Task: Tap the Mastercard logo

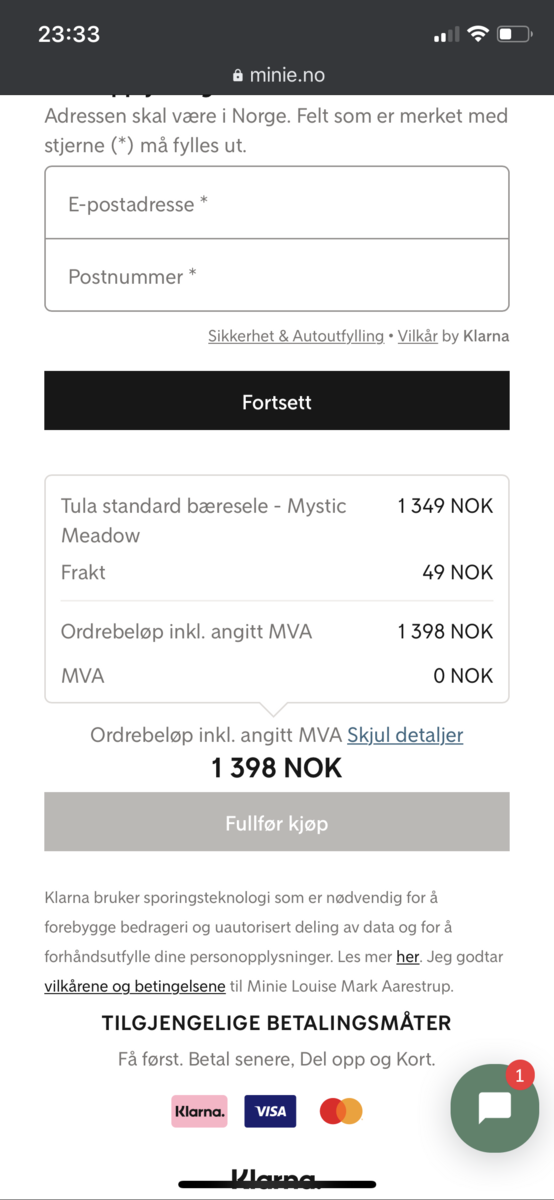Action: [x=341, y=1111]
